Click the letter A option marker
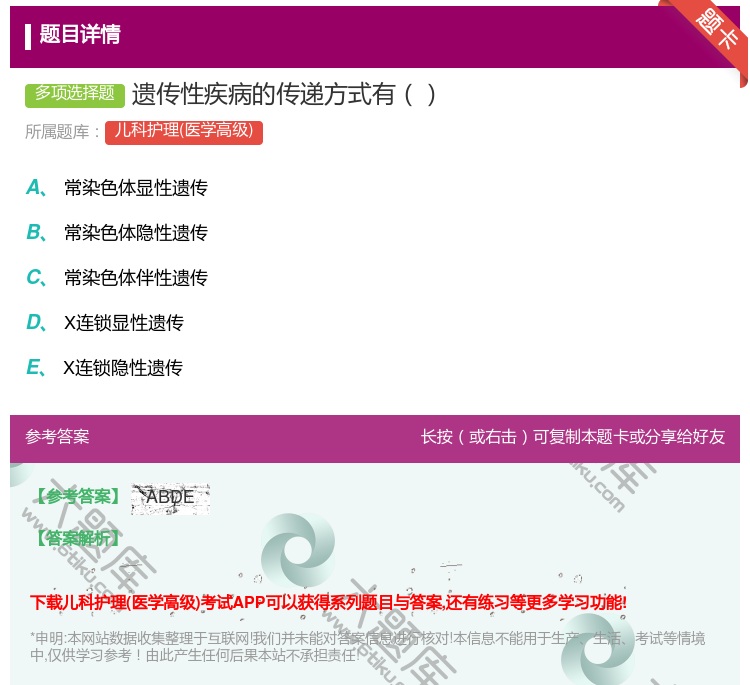Screen dimensions: 750x685 (x=36, y=188)
